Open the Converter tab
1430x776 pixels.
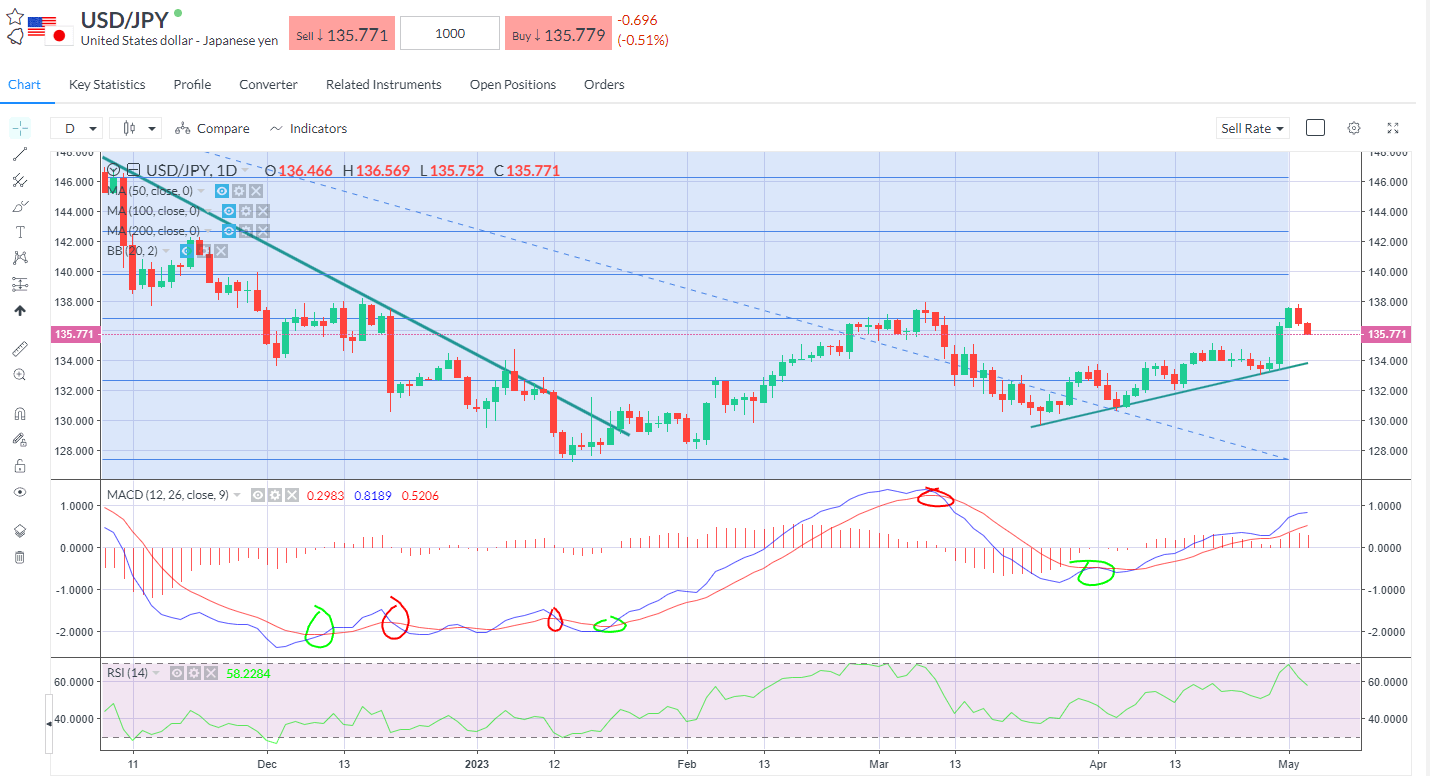(268, 85)
